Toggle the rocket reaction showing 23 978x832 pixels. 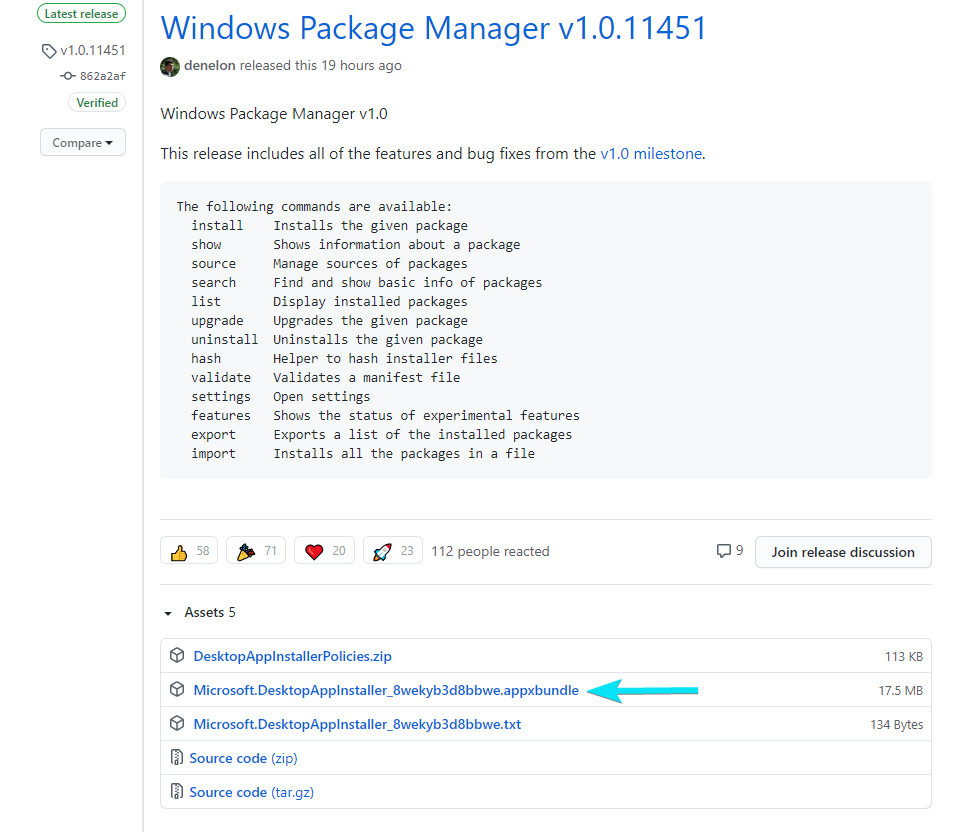392,550
